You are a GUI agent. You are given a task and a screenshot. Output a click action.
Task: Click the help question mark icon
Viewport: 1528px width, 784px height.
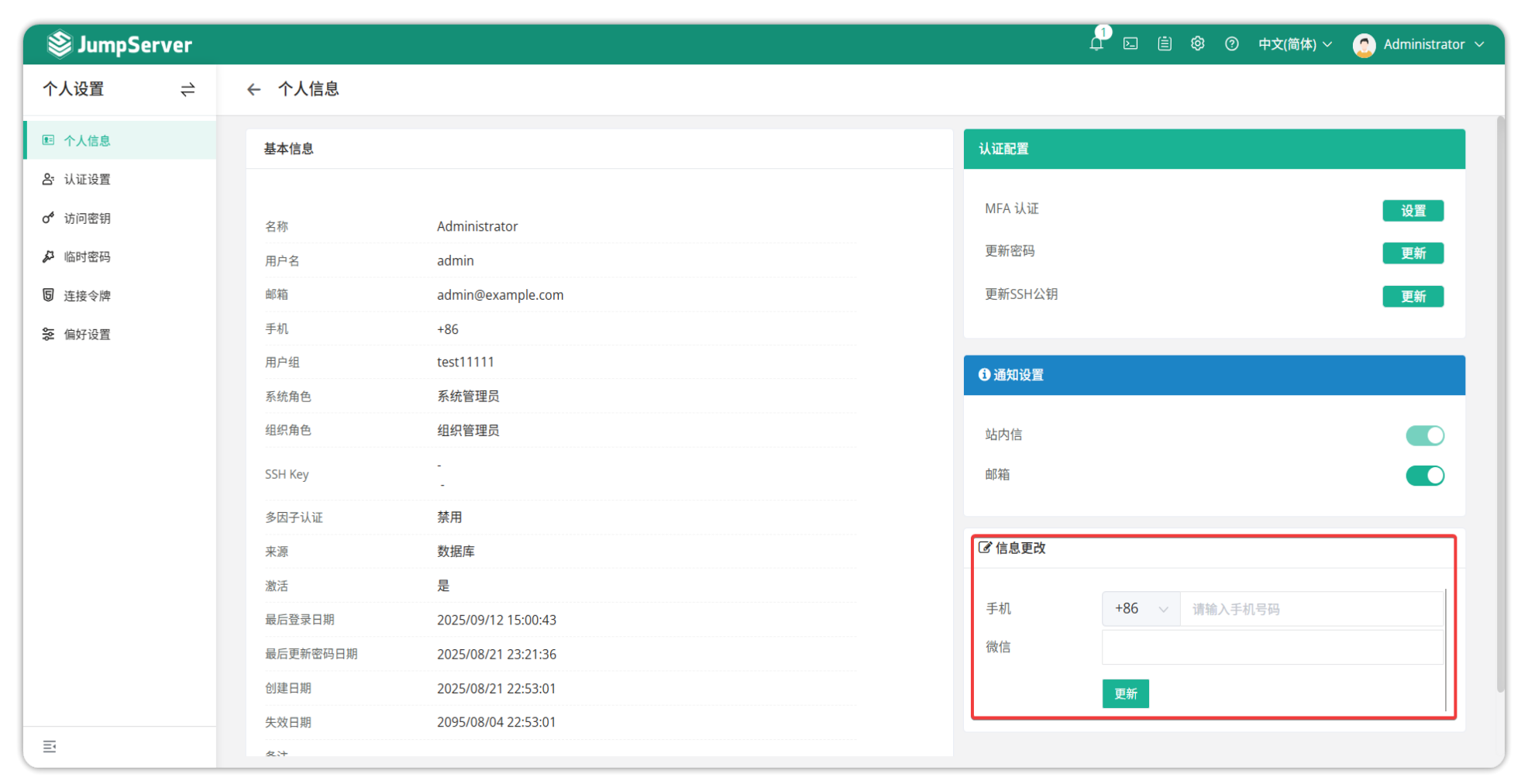click(x=1231, y=44)
